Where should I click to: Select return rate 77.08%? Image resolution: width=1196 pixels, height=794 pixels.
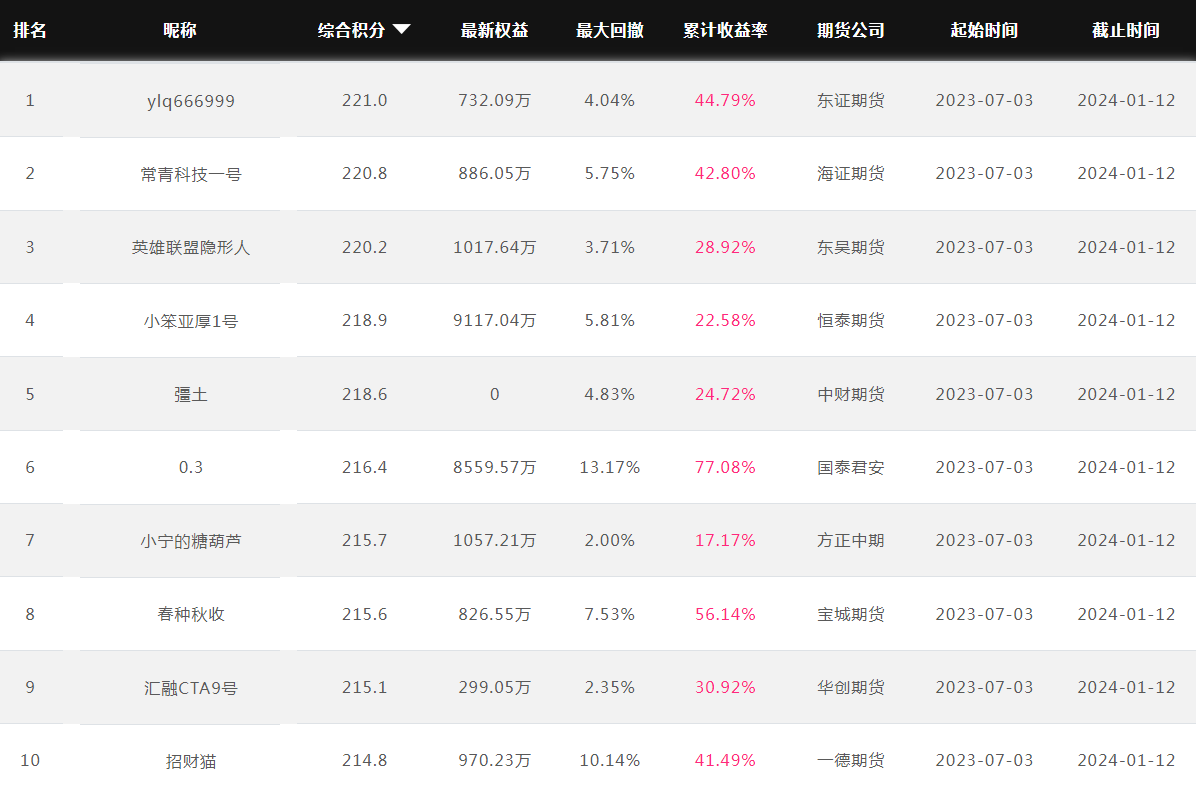coord(725,468)
